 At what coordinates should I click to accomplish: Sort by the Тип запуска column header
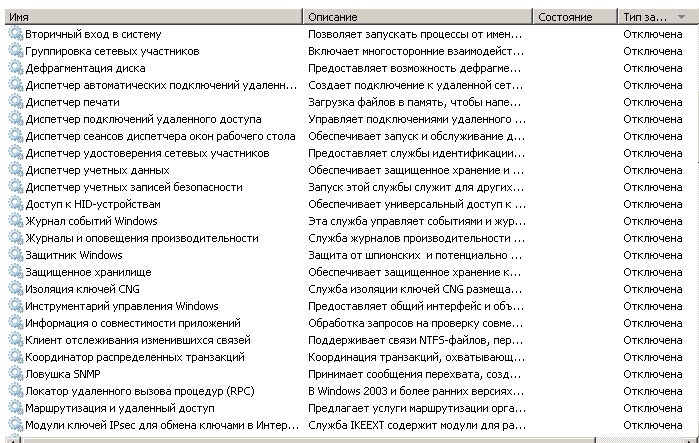pyautogui.click(x=658, y=17)
